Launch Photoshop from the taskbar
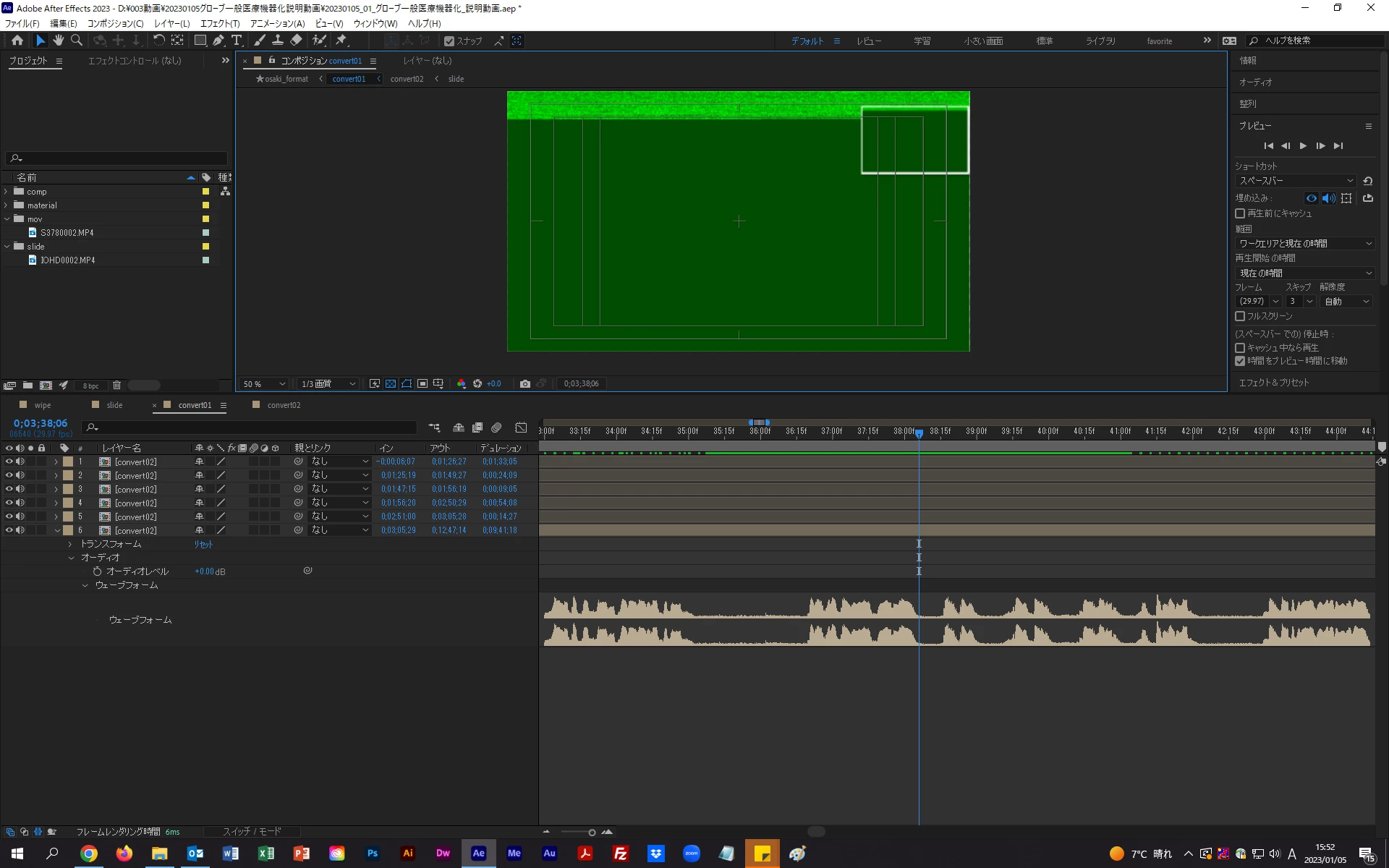Viewport: 1389px width, 868px height. click(373, 854)
